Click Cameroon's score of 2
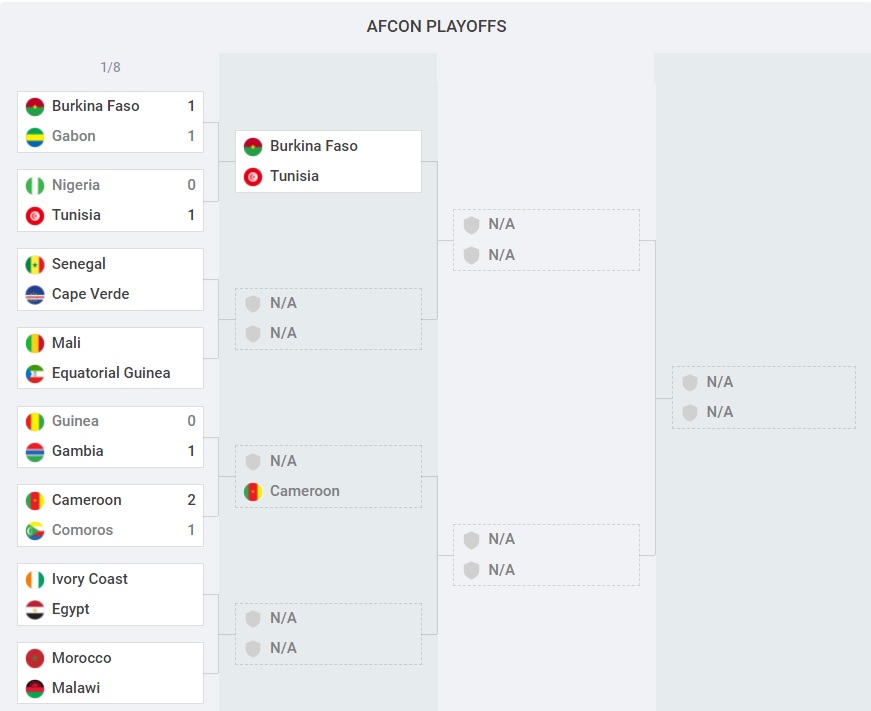Viewport: 871px width, 711px height. pyautogui.click(x=191, y=500)
